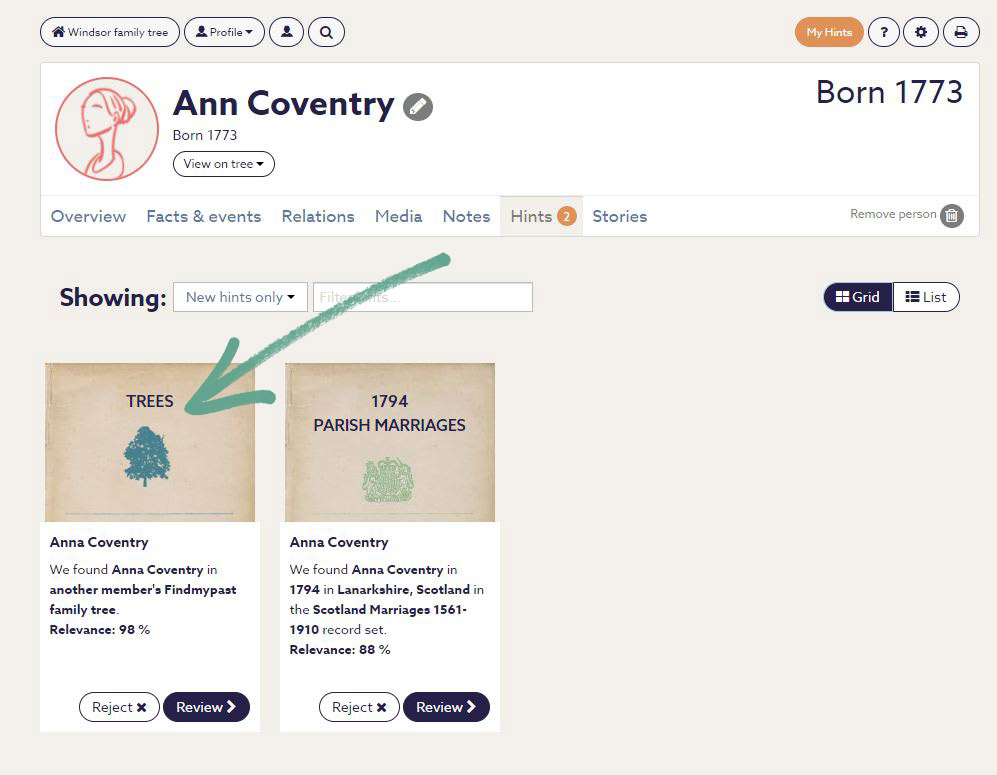Click Ann Coventry's profile avatar

[x=107, y=129]
